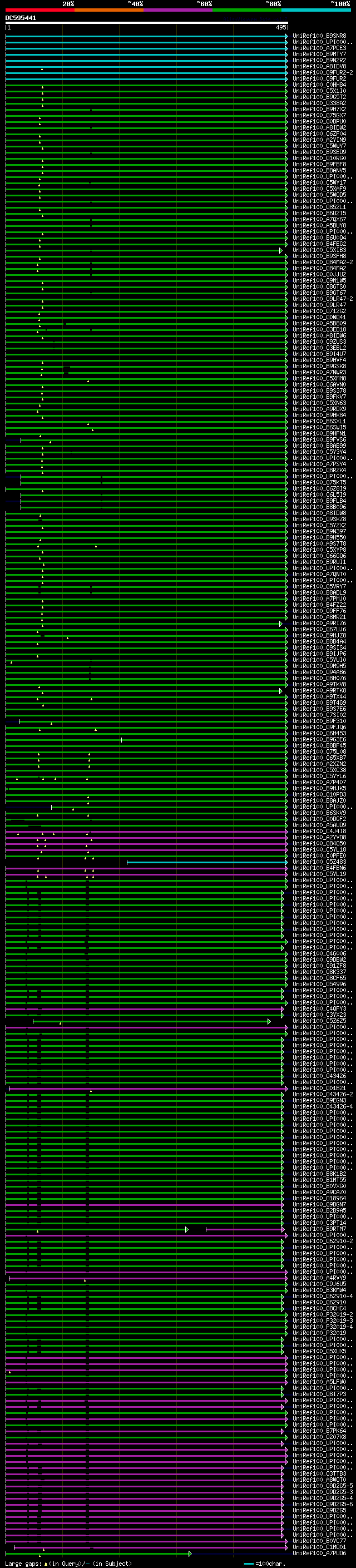This screenshot has height=1568, width=356.
Task: Open UniRef100_Q0JJU2 entry
Action: point(319,275)
